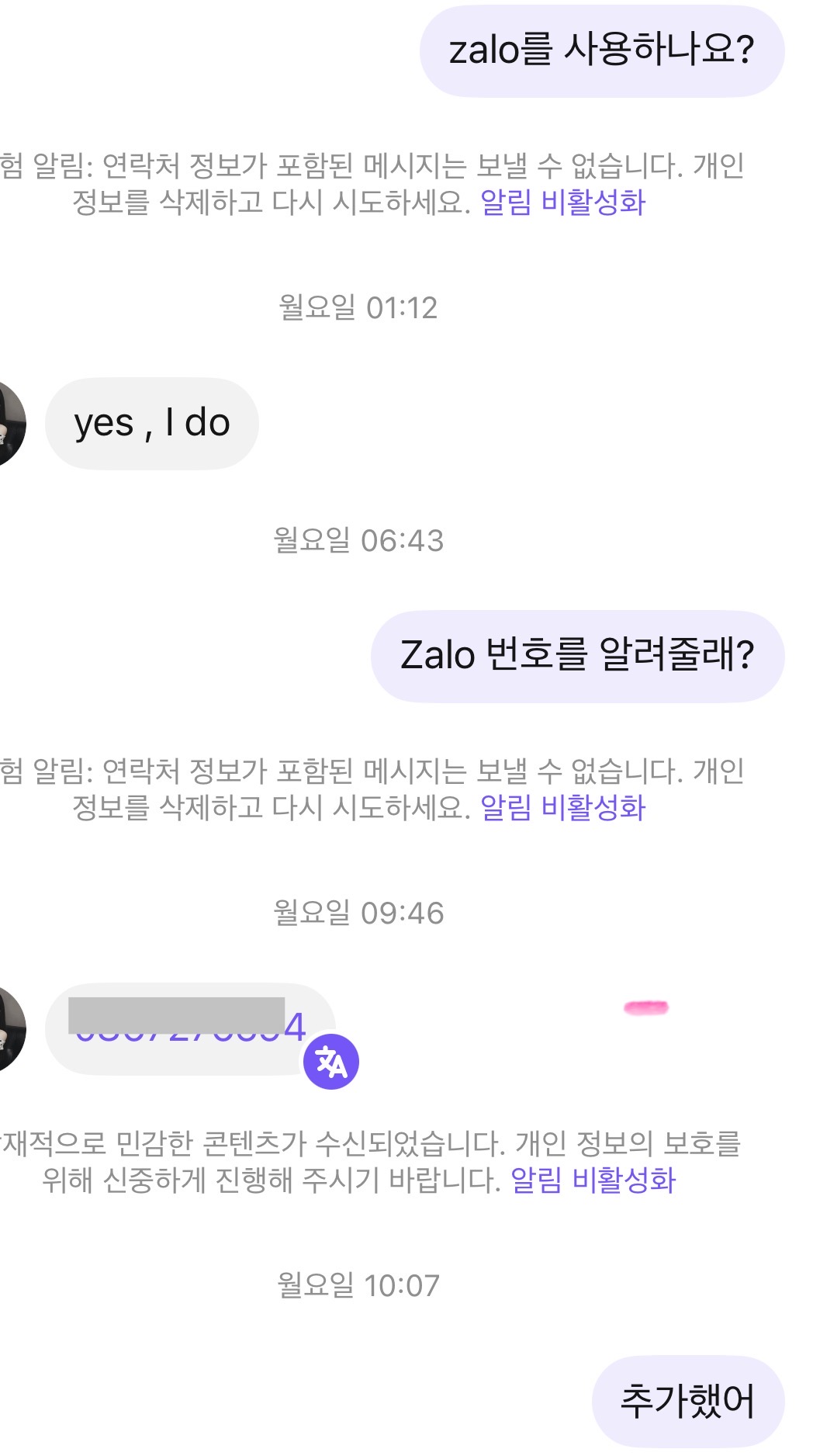Tap the "추가했어" message bubble
The image size is (813, 1456).
687,1401
